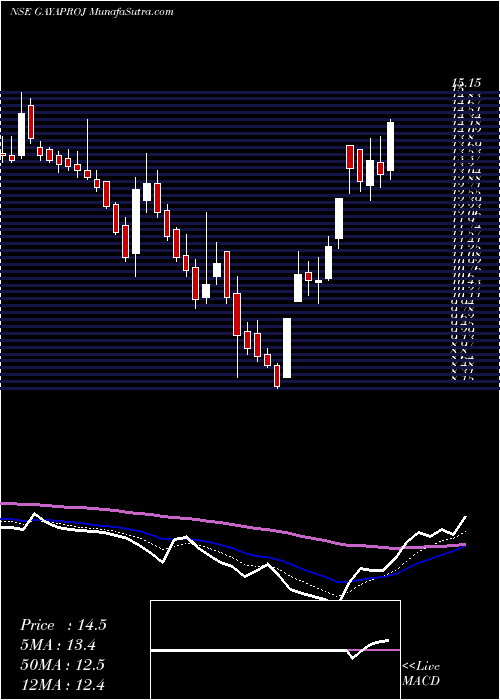Screen dimensions: 500x700
Task: Select the lowest red candlestick at chart bottom
Action: point(277,376)
